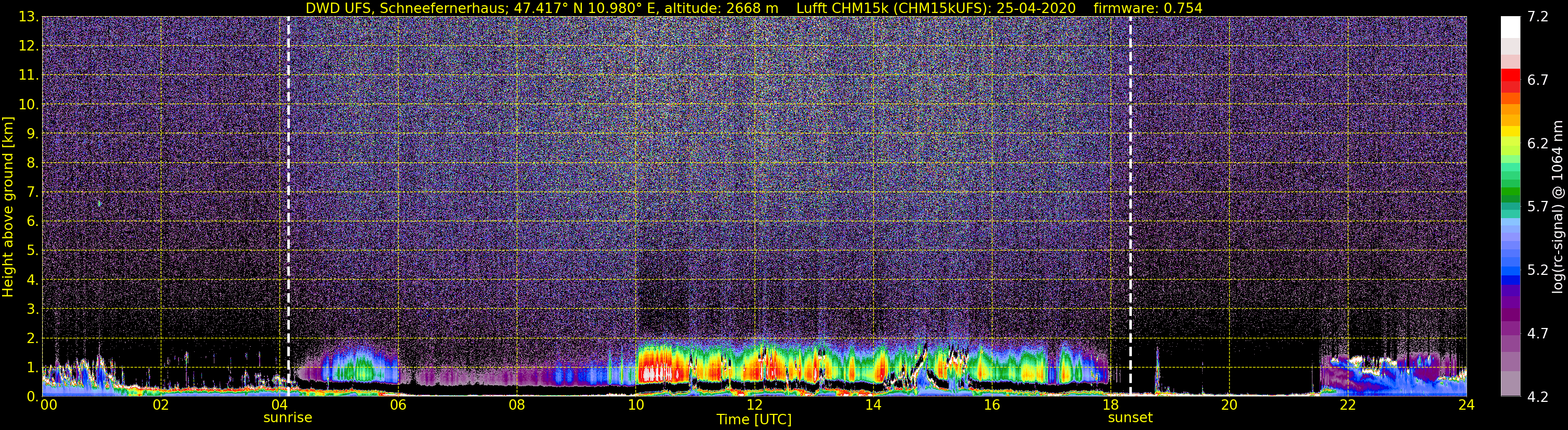This screenshot has height=430, width=1568.
Task: Click the white top segment of the colorbar
Action: point(1510,28)
